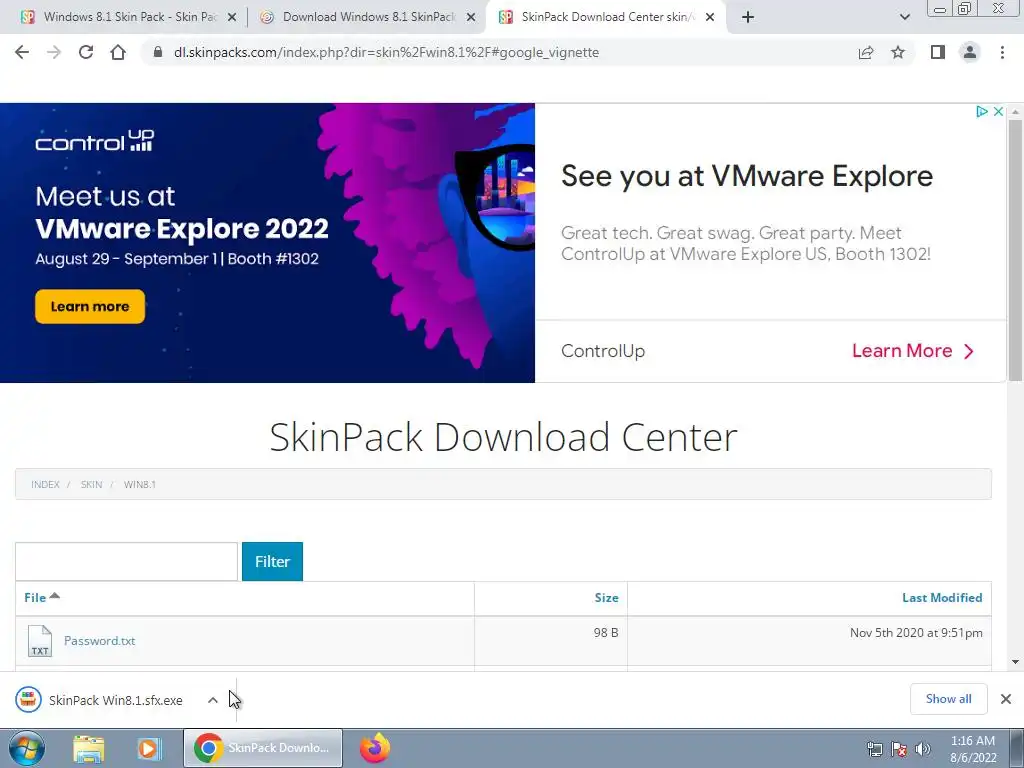Click the file filter text field
The height and width of the screenshot is (768, 1024).
click(x=127, y=561)
